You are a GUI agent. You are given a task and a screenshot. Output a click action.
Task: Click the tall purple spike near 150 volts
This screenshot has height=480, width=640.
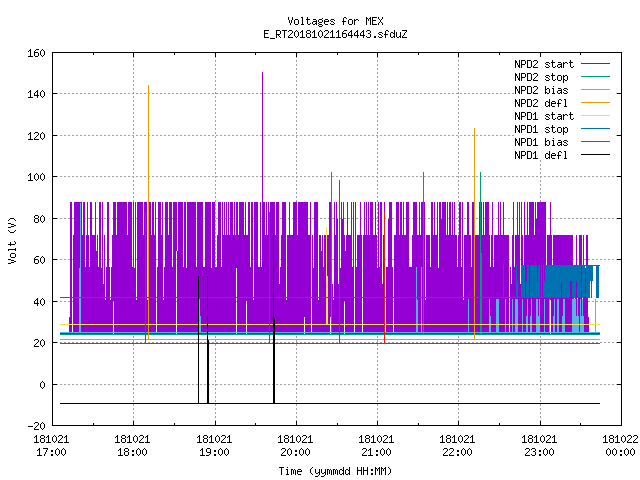[262, 137]
